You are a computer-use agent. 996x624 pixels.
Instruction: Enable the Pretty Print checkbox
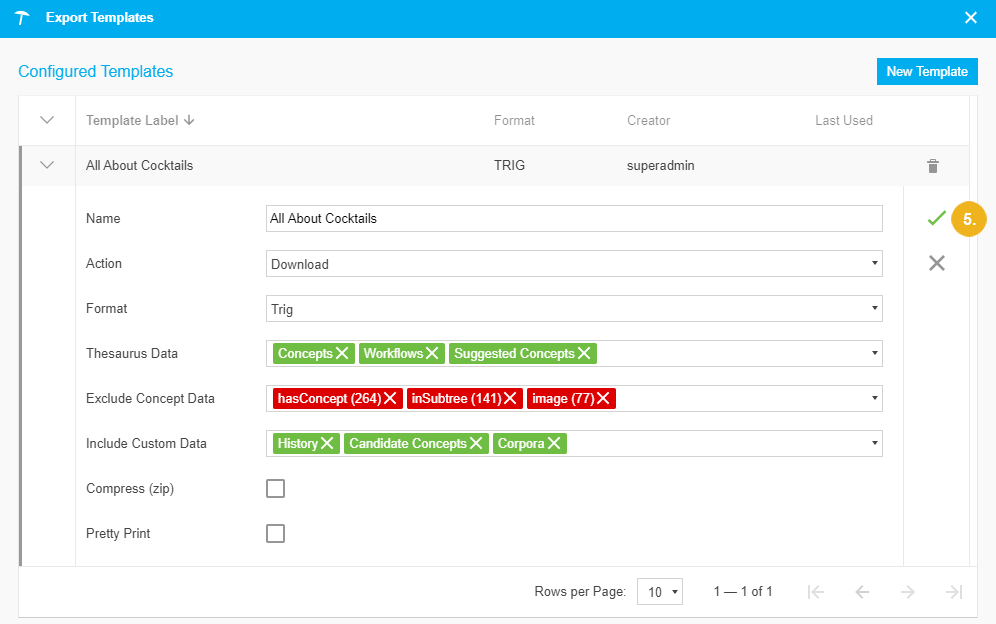click(275, 534)
